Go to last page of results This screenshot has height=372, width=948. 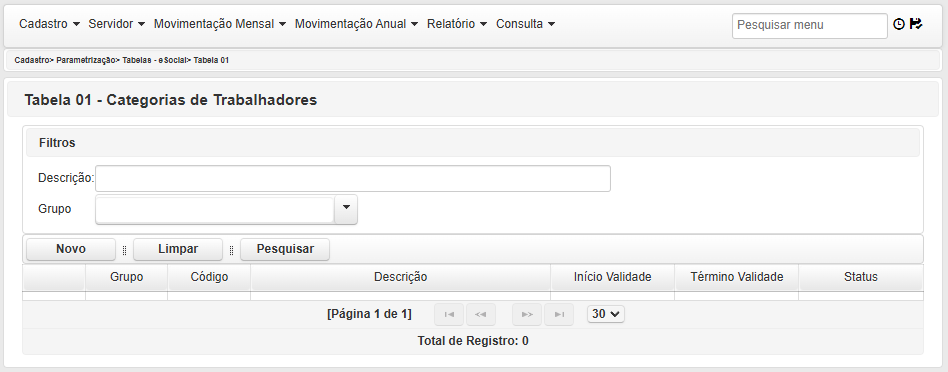(x=559, y=315)
